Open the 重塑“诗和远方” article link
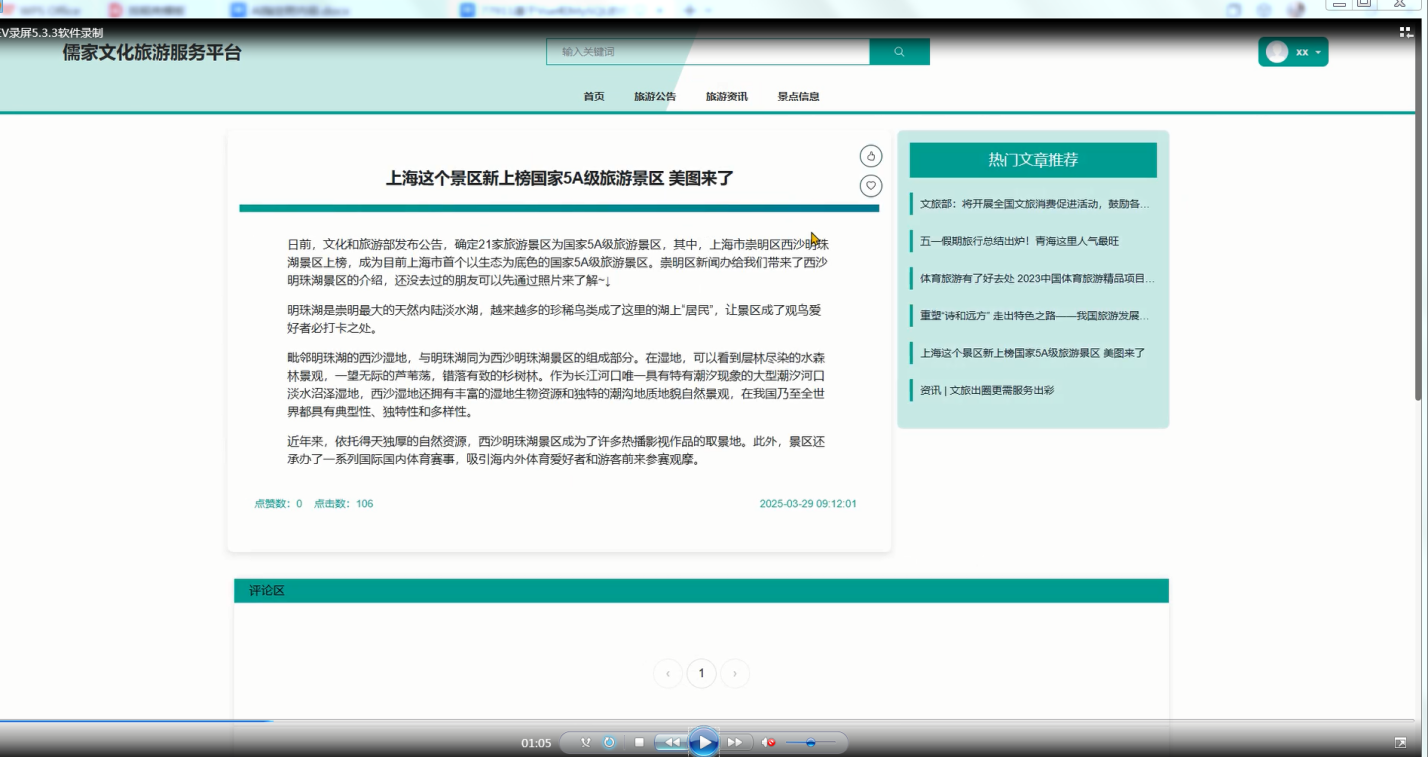This screenshot has width=1428, height=757. point(1034,316)
